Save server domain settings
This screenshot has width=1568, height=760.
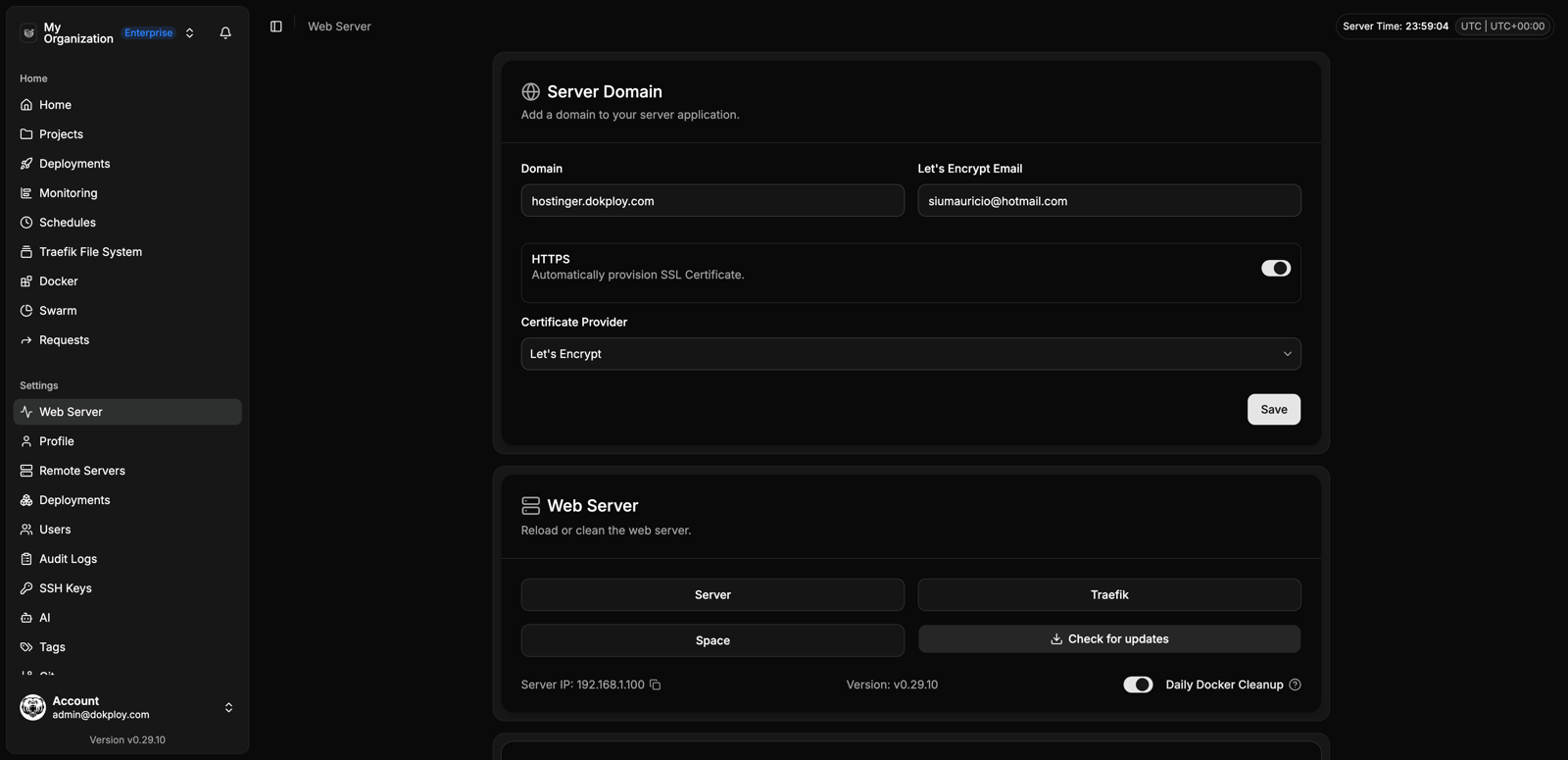pyautogui.click(x=1274, y=409)
